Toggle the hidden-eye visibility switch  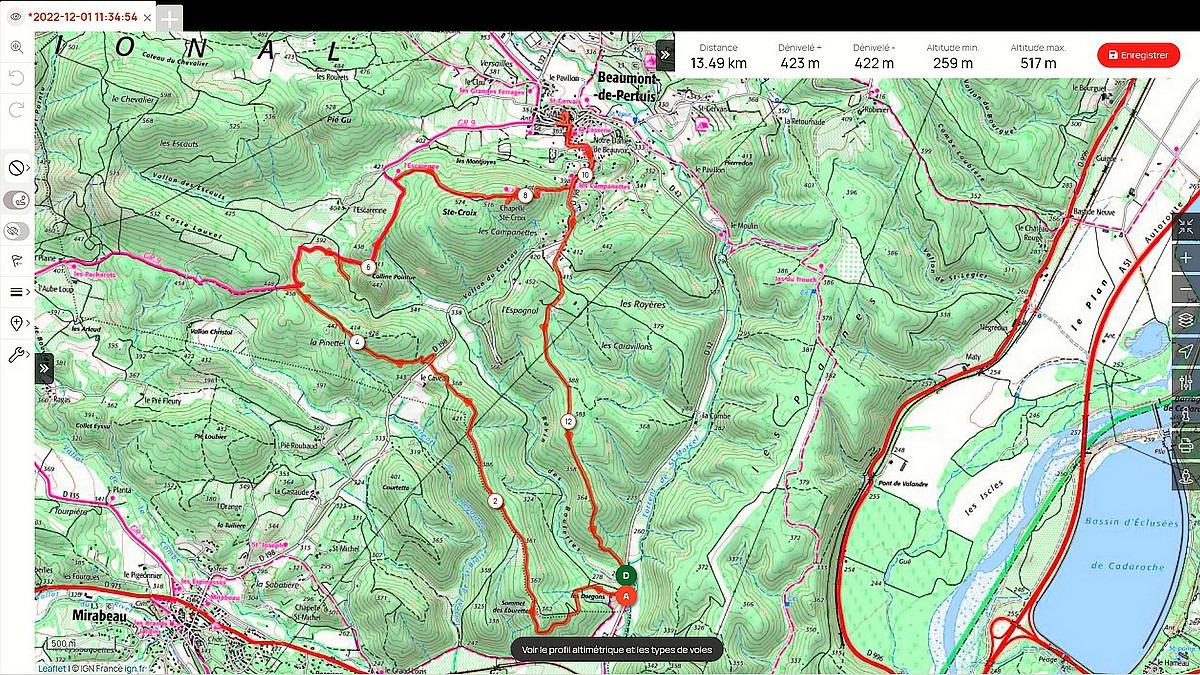tap(16, 231)
